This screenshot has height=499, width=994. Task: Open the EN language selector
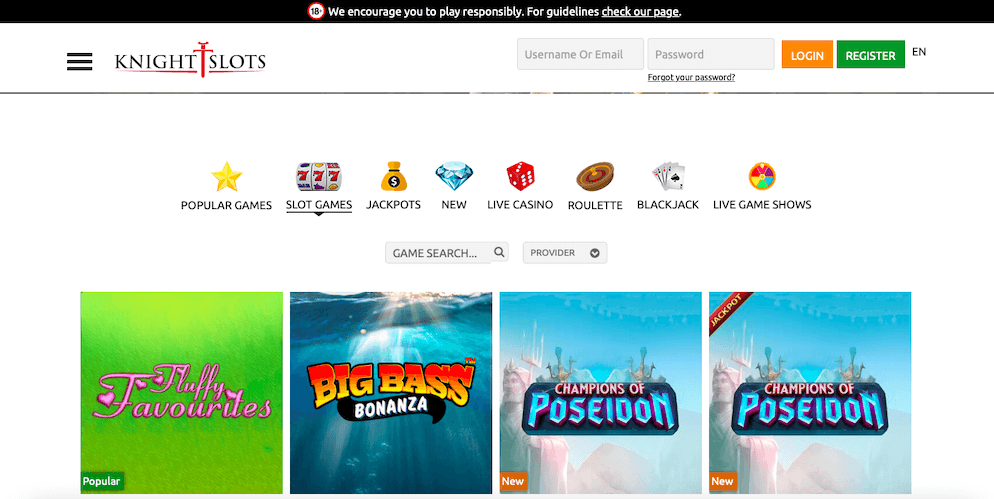point(919,52)
